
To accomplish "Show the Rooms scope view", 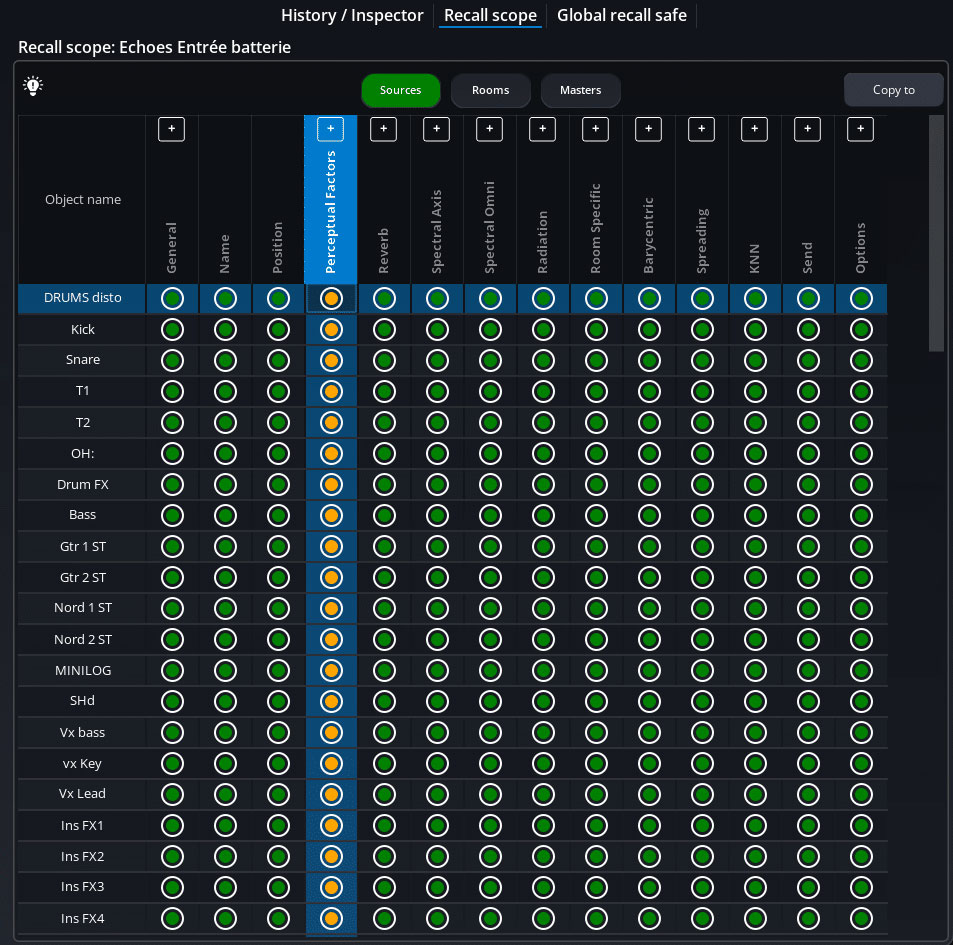I will [x=490, y=90].
